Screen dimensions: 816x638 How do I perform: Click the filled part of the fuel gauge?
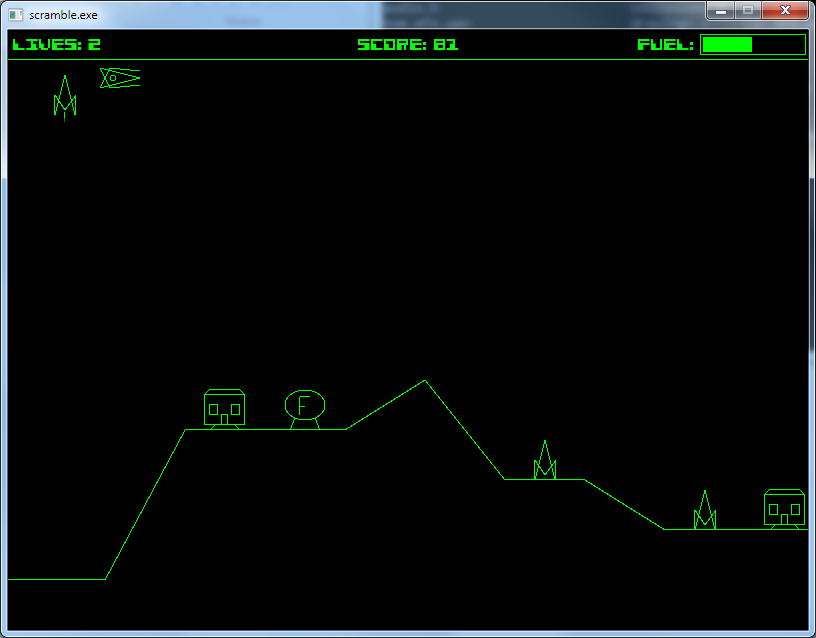[727, 44]
